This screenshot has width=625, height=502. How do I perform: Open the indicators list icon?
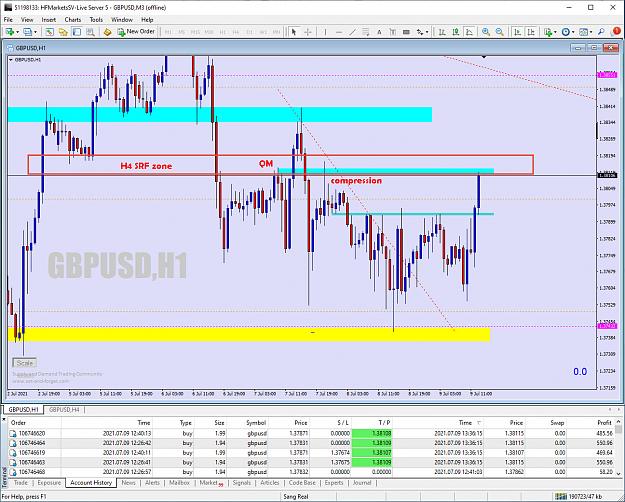[x=548, y=32]
